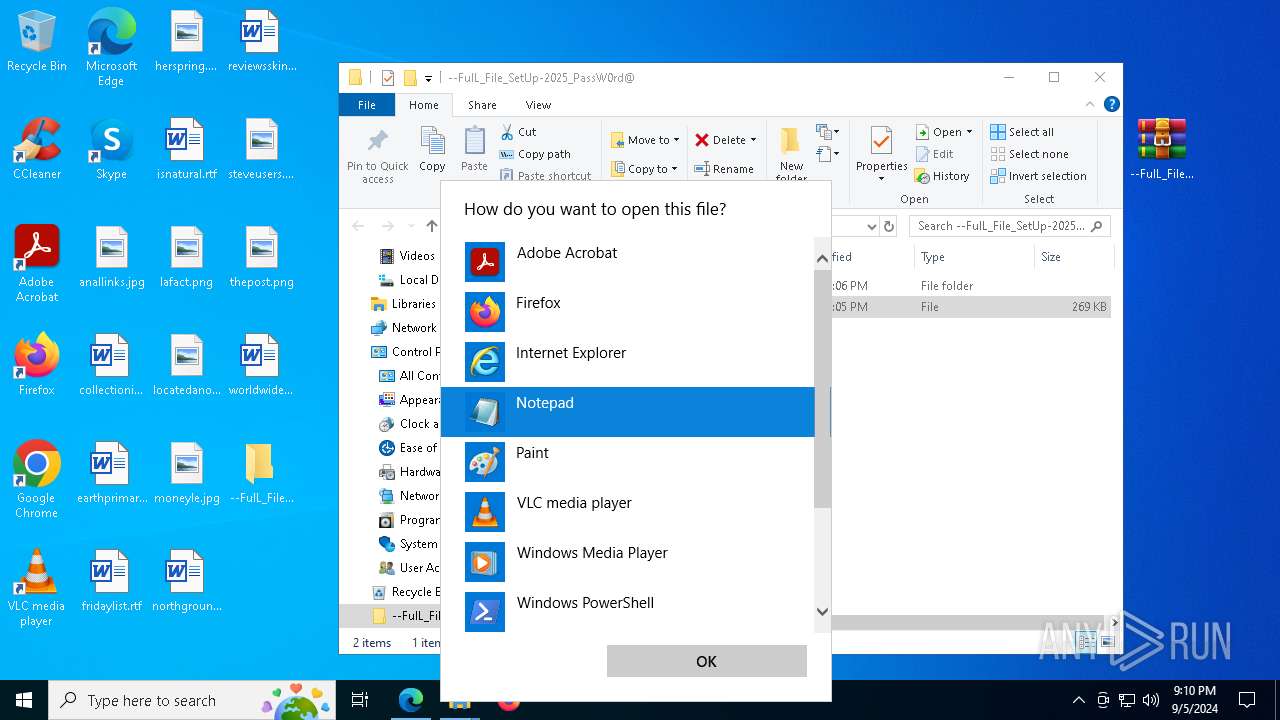Select Windows PowerShell in the app list

[628, 612]
